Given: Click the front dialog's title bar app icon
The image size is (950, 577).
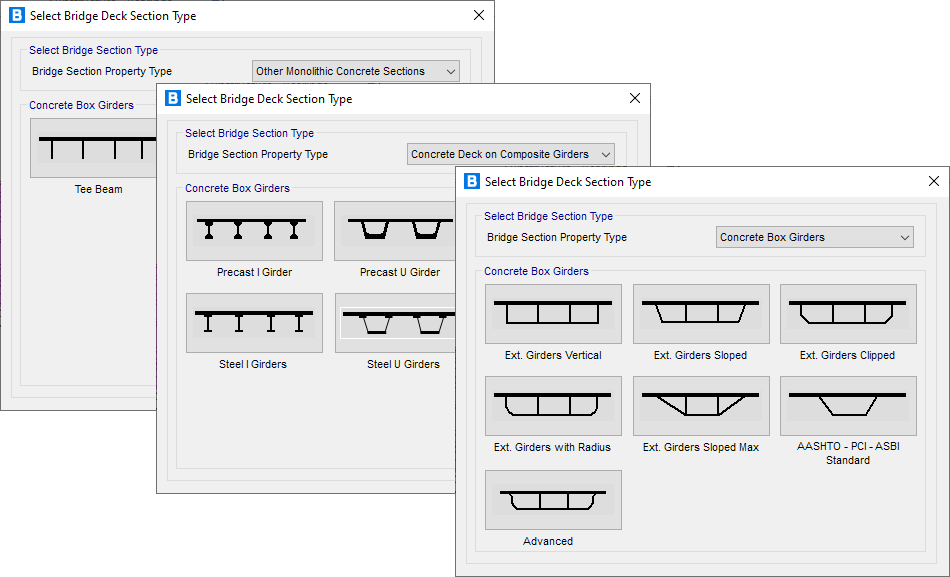Looking at the screenshot, I should [x=472, y=181].
